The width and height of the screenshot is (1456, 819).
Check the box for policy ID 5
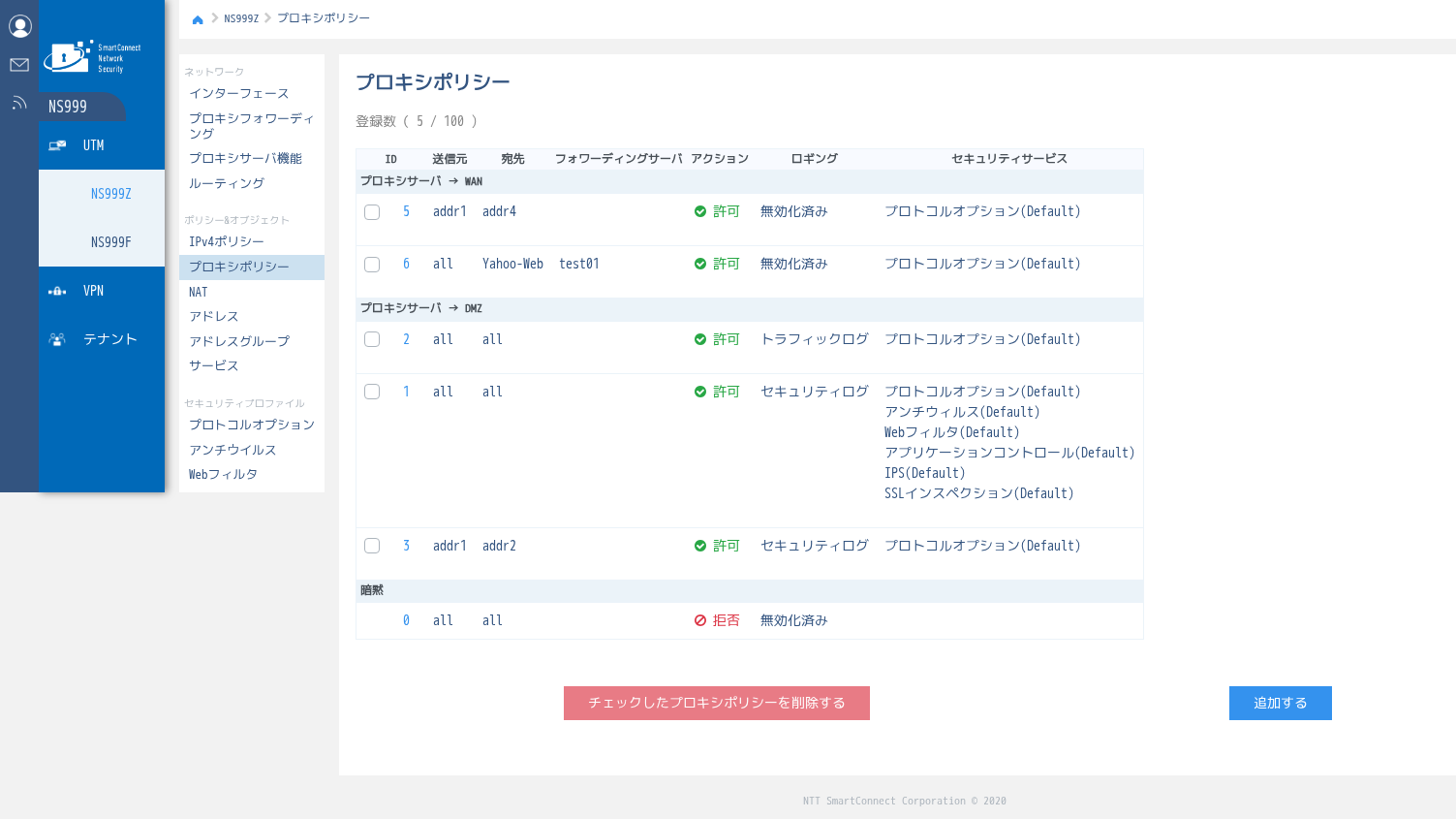click(372, 212)
